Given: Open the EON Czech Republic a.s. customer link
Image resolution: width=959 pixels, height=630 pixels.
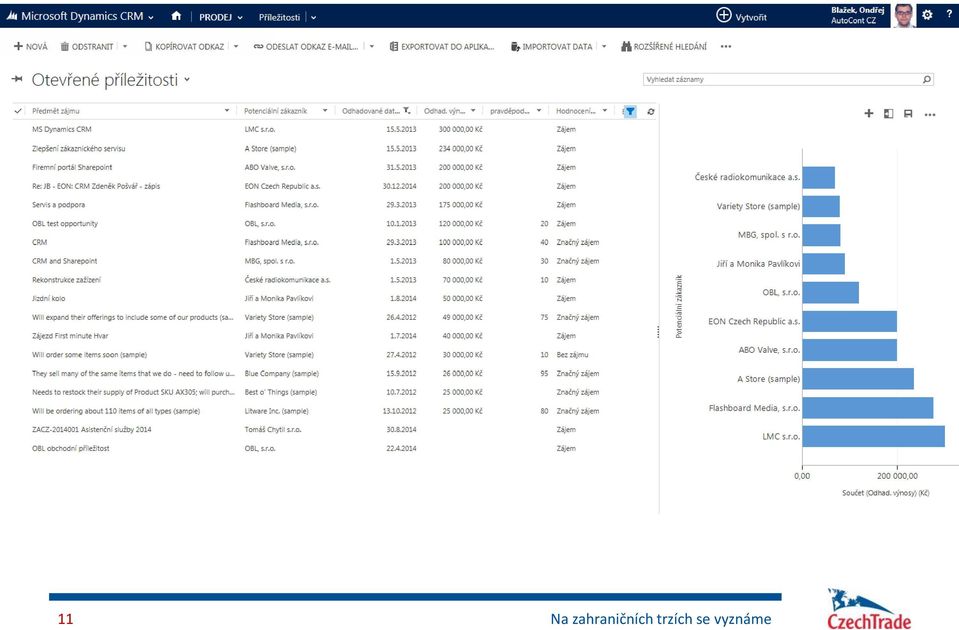Looking at the screenshot, I should (x=283, y=186).
